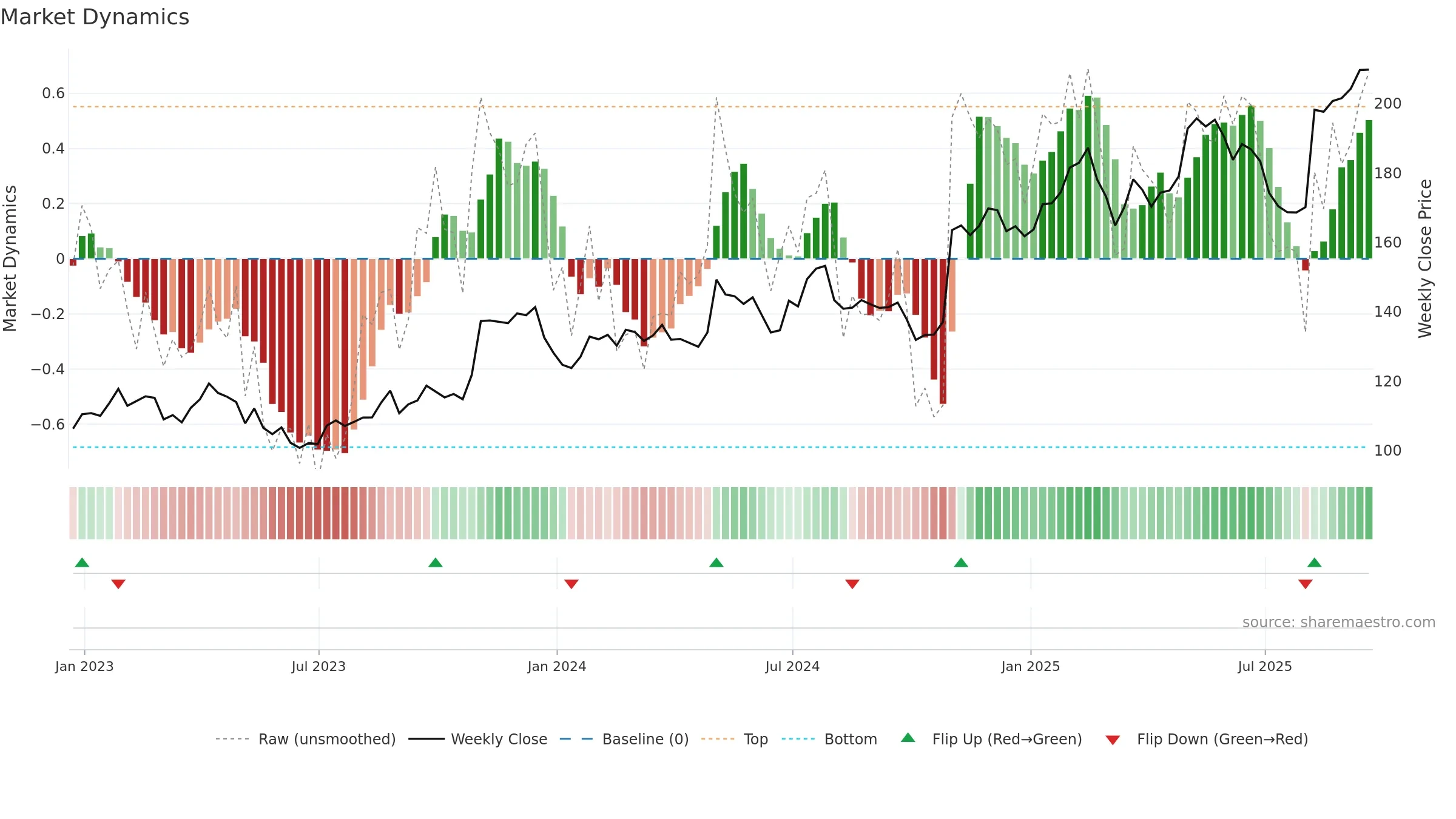
Task: Click the −0.6 left axis tick label
Action: pos(48,425)
